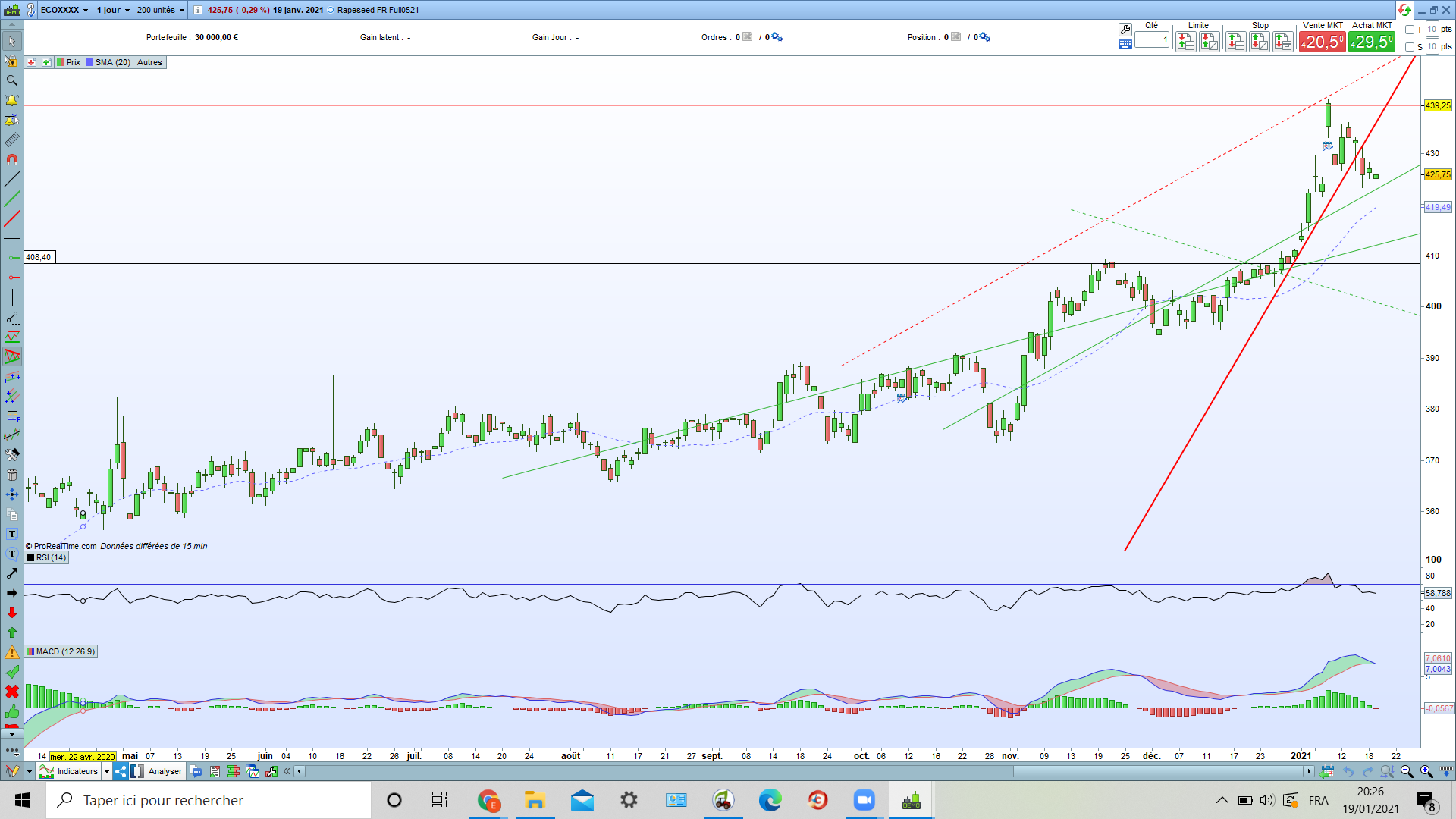Select the red trend line drawing tool
The image size is (1456, 819).
12,218
